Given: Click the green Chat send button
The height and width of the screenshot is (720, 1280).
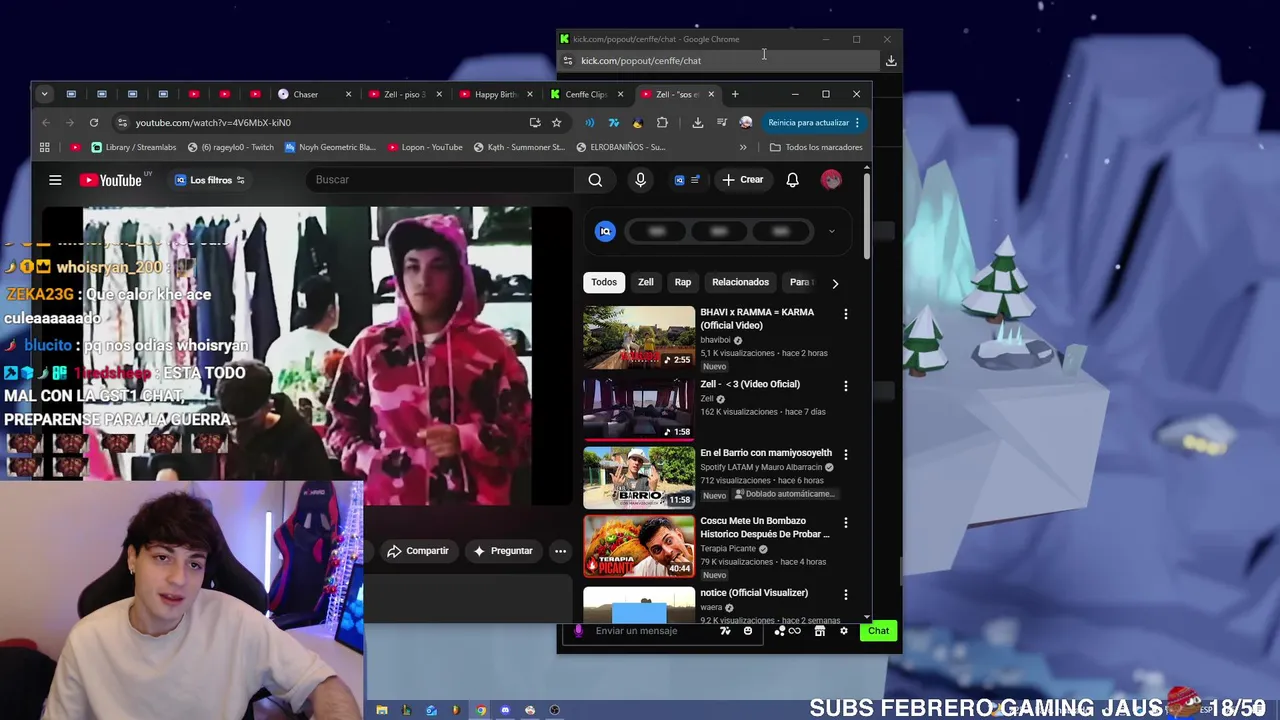Looking at the screenshot, I should [x=878, y=631].
